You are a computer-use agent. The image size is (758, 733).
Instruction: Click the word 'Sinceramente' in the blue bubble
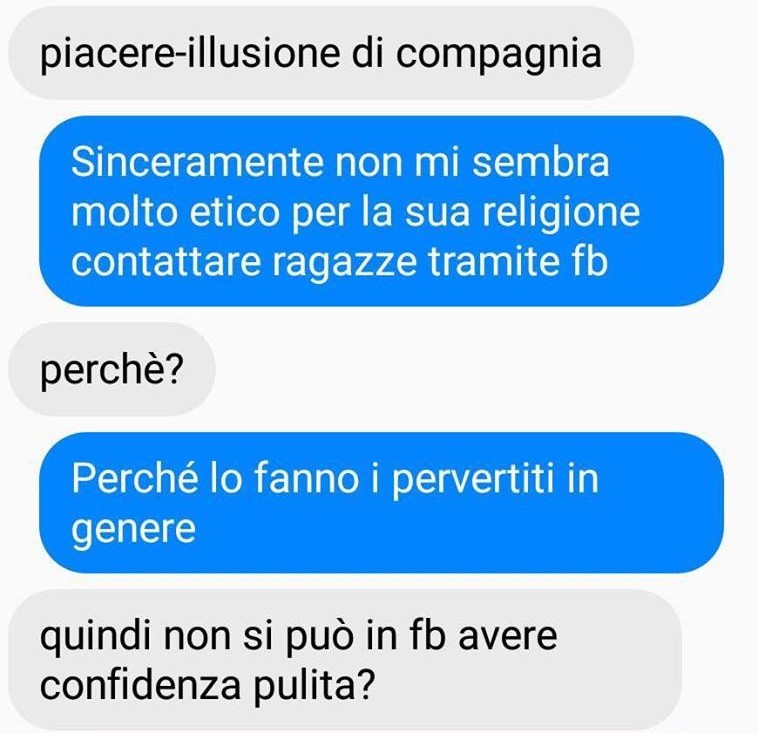click(196, 161)
